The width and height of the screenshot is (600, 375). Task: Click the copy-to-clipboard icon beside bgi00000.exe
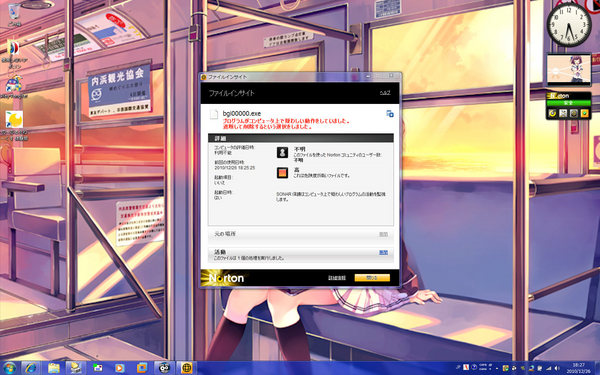390,114
